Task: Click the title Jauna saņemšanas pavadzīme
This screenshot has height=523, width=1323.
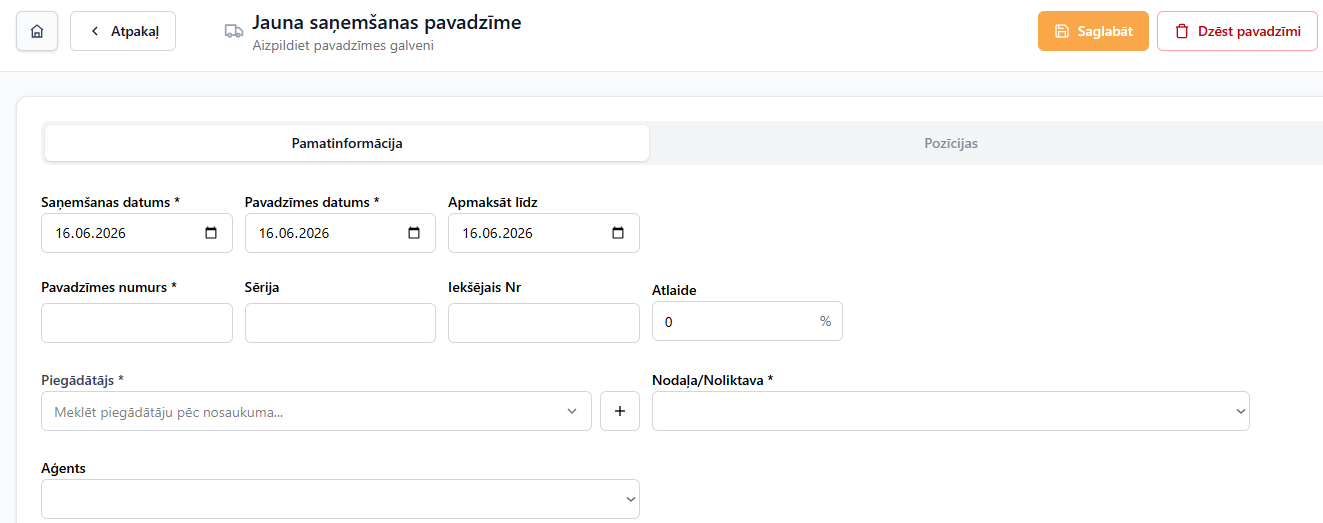Action: tap(386, 22)
